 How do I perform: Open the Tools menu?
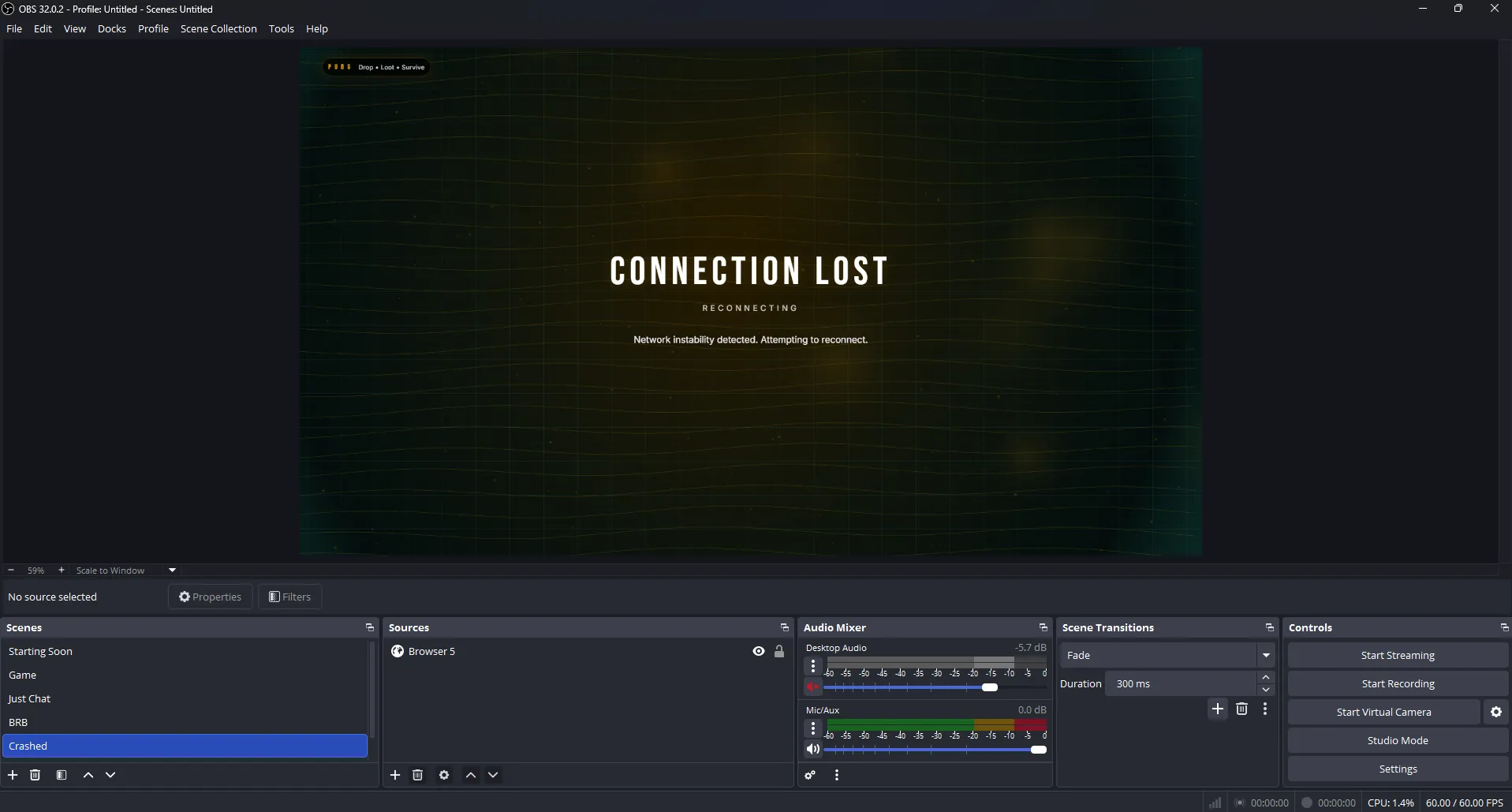281,28
